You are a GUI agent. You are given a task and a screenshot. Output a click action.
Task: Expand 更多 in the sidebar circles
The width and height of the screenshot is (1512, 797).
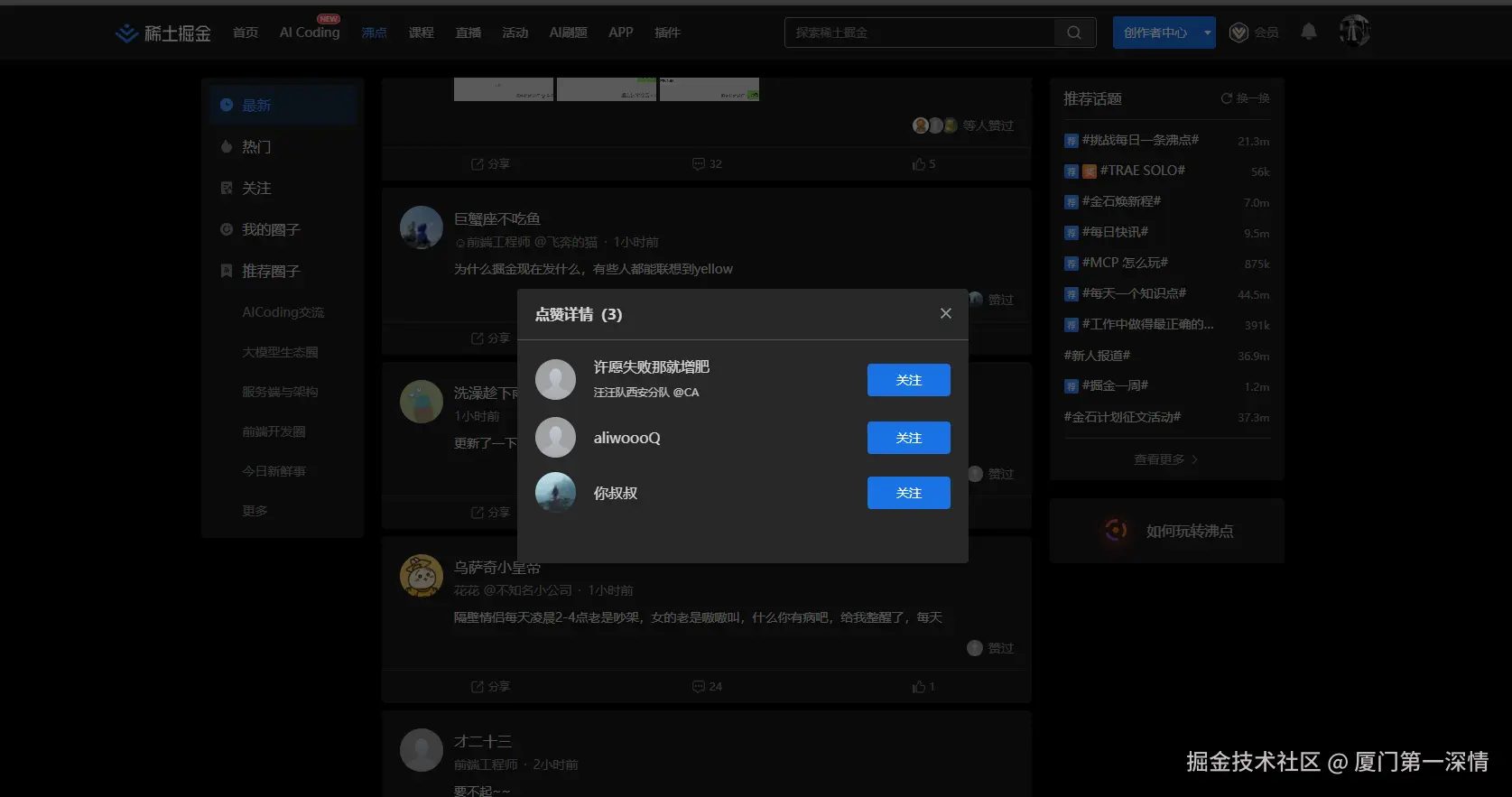point(255,511)
